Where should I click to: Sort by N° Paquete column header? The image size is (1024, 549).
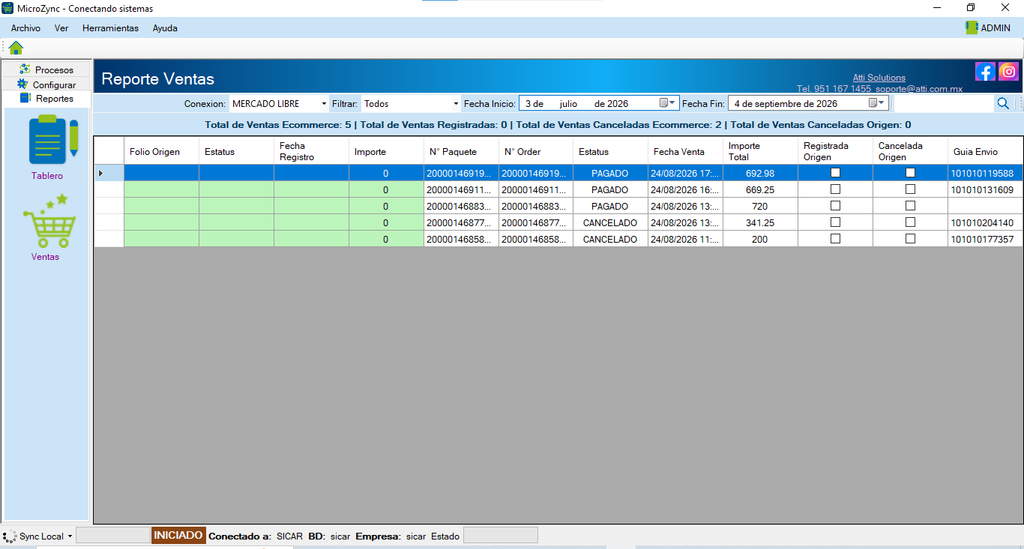click(461, 151)
